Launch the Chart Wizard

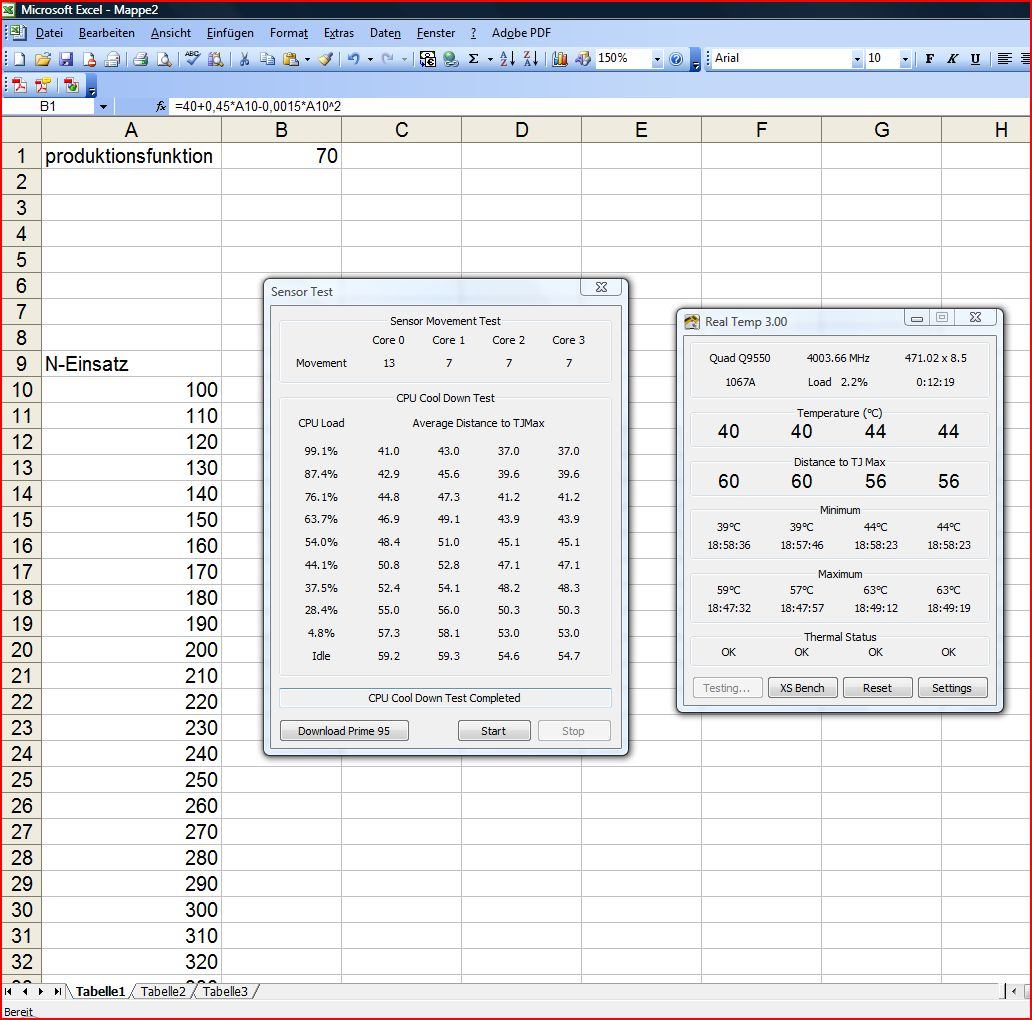(560, 59)
